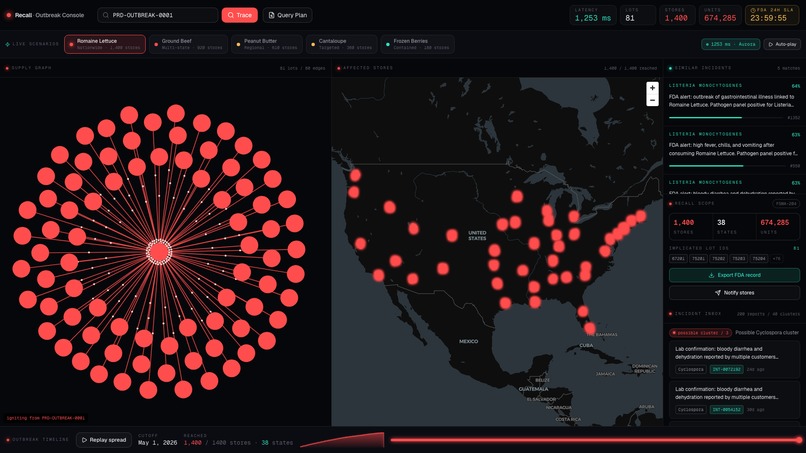Click Notify stores

tap(734, 293)
